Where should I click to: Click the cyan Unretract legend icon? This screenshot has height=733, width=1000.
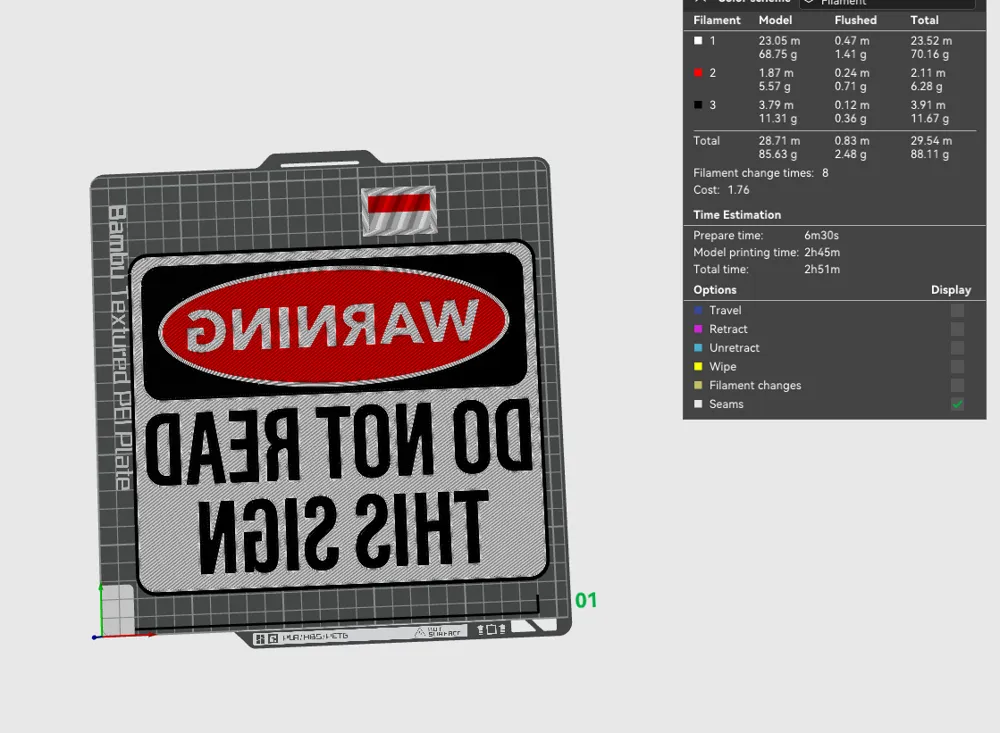[x=698, y=347]
